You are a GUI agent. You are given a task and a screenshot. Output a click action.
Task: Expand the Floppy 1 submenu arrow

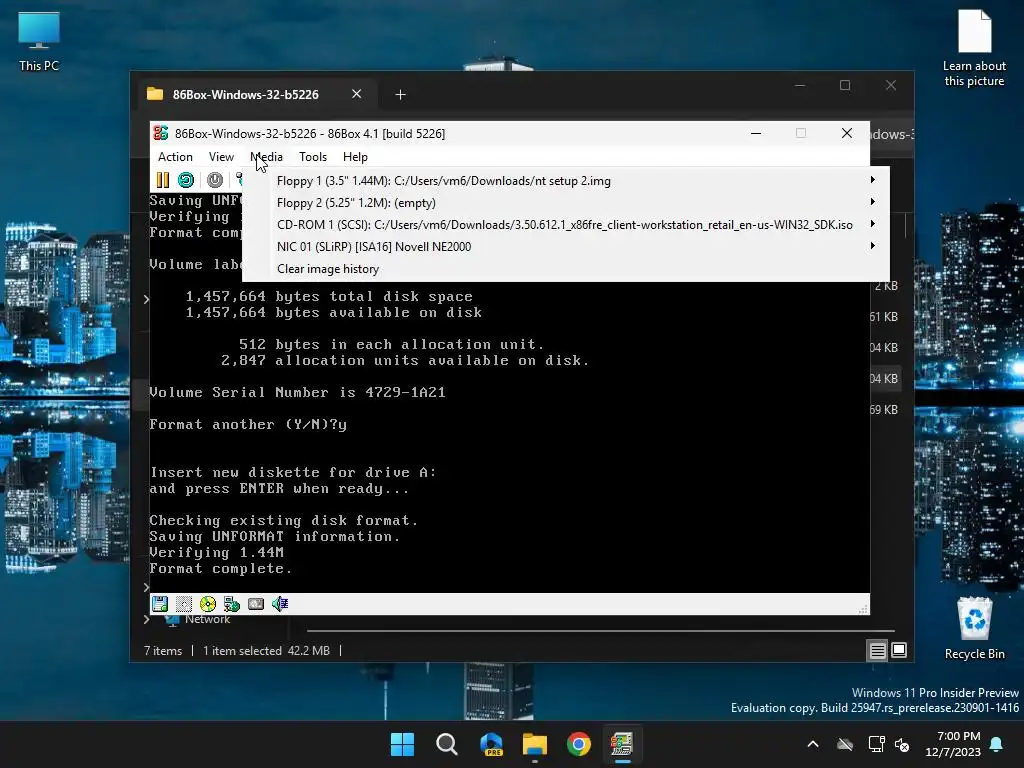pos(872,180)
